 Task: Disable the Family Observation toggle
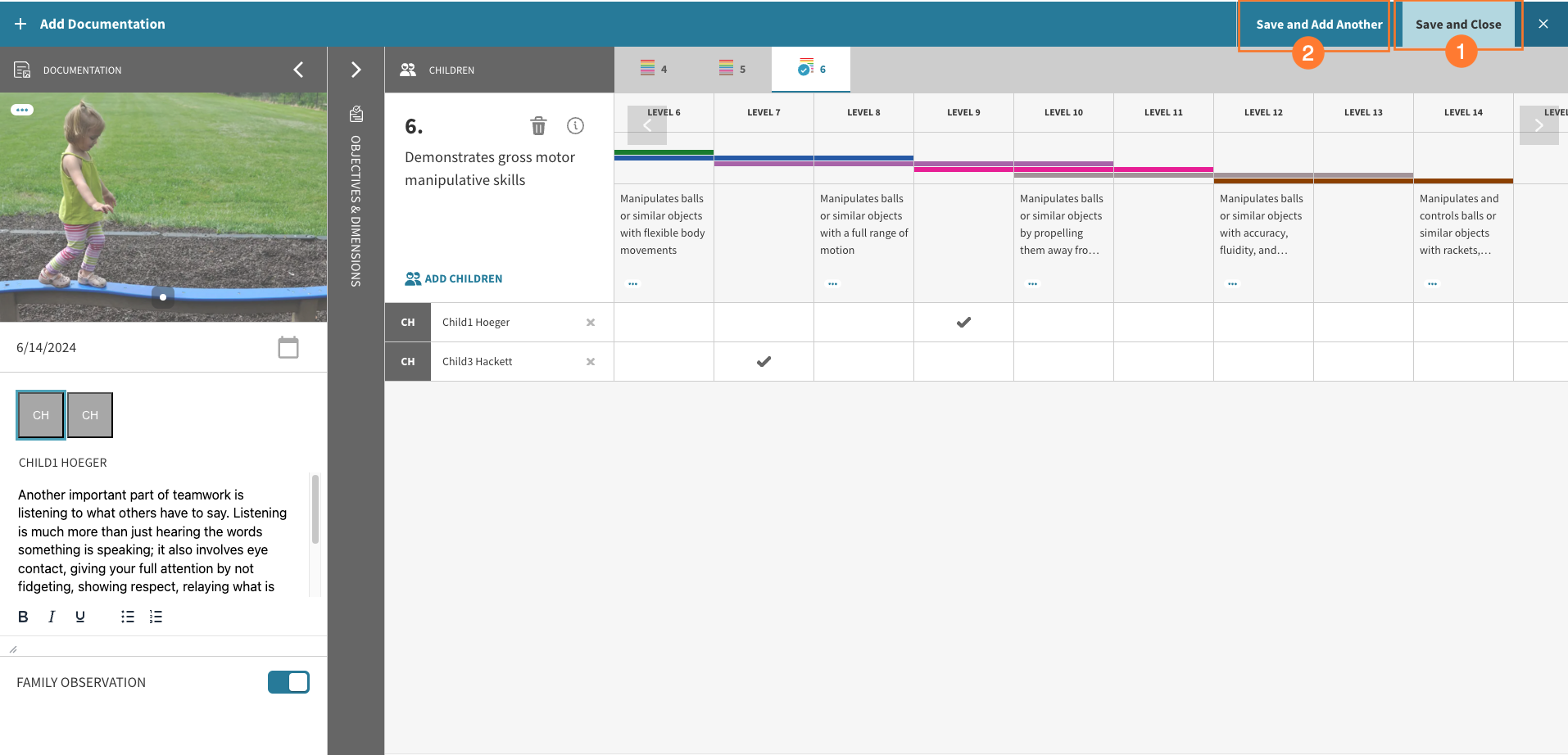click(288, 681)
